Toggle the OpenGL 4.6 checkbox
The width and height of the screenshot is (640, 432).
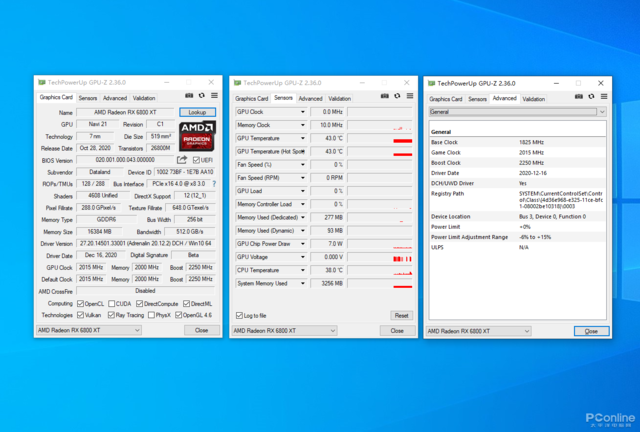pos(178,315)
